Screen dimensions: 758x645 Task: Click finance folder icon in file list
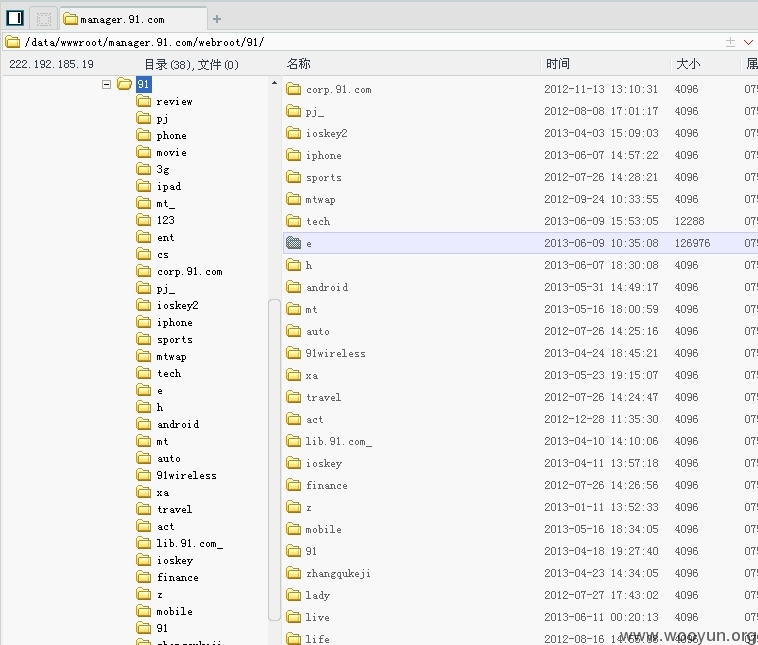293,485
